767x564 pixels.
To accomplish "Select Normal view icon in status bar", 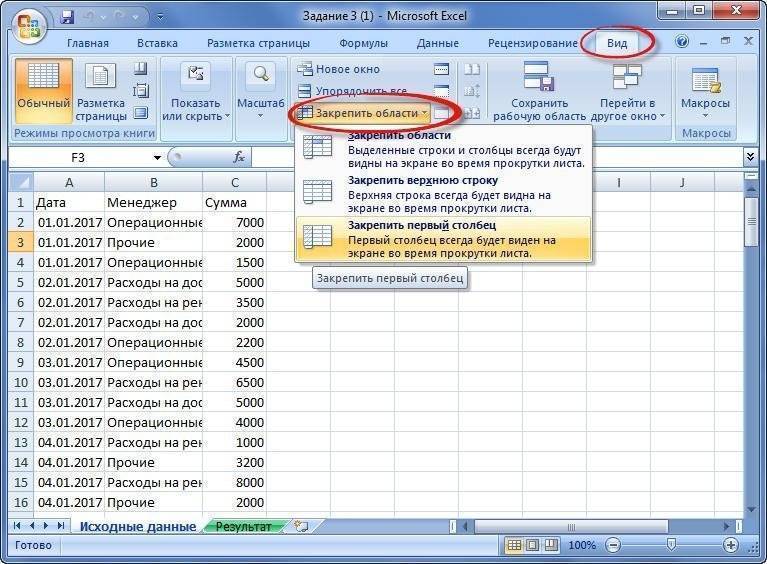I will [x=514, y=545].
